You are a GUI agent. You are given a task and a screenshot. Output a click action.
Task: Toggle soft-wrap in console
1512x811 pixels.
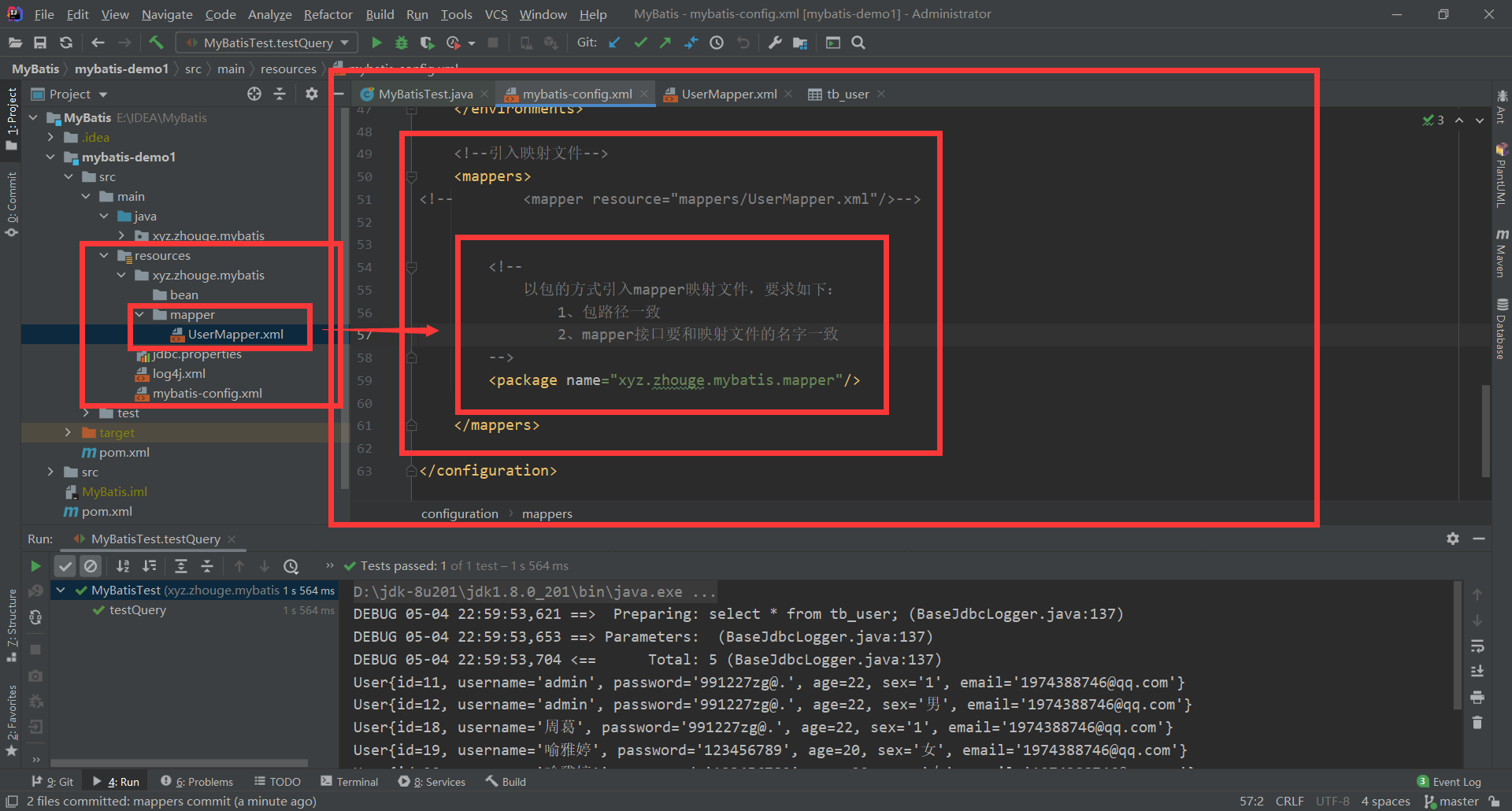[x=1477, y=646]
